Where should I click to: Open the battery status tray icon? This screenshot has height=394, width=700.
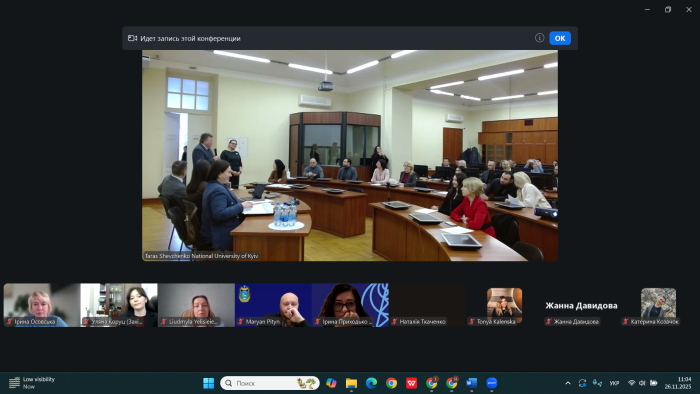coord(654,383)
